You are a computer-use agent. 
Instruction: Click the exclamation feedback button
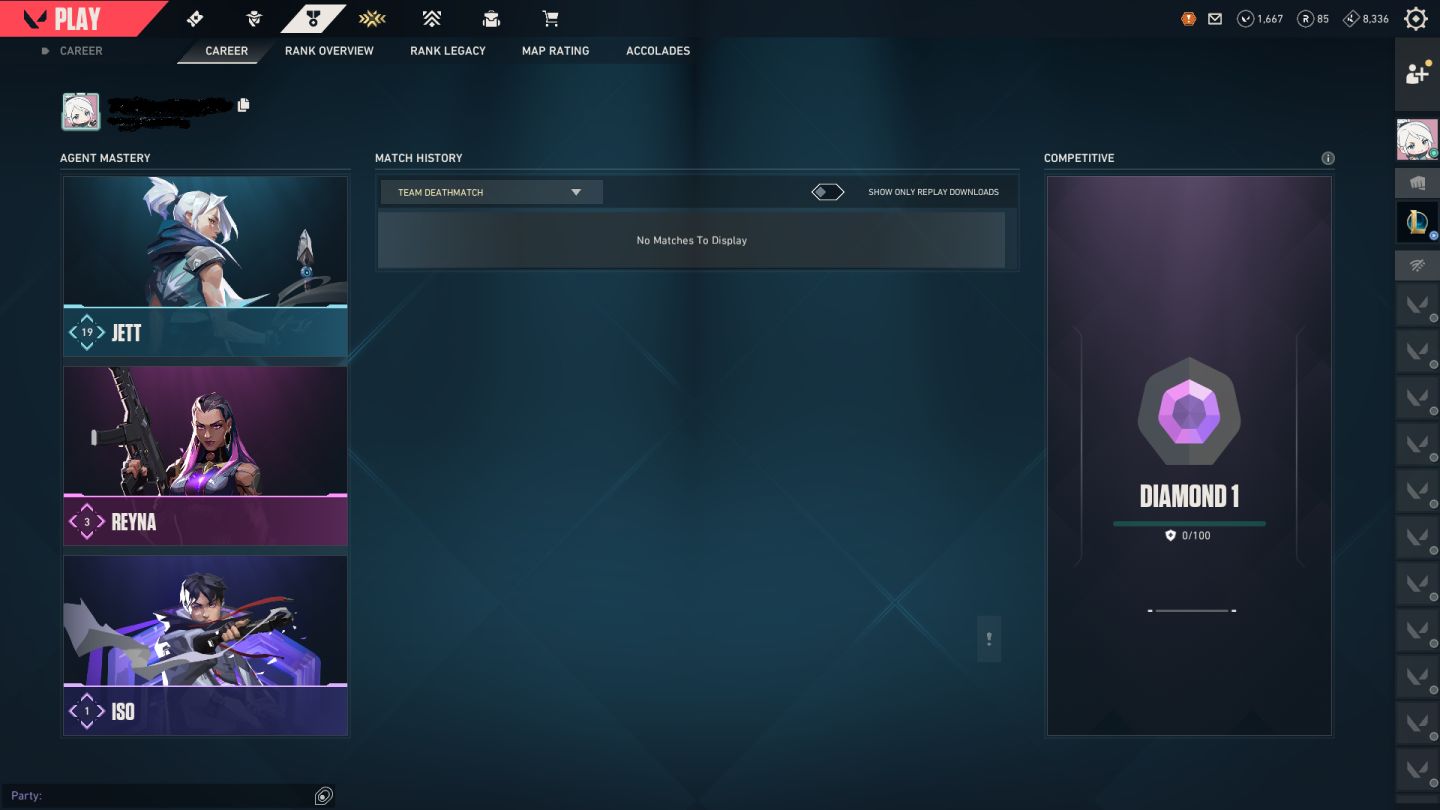(x=989, y=638)
